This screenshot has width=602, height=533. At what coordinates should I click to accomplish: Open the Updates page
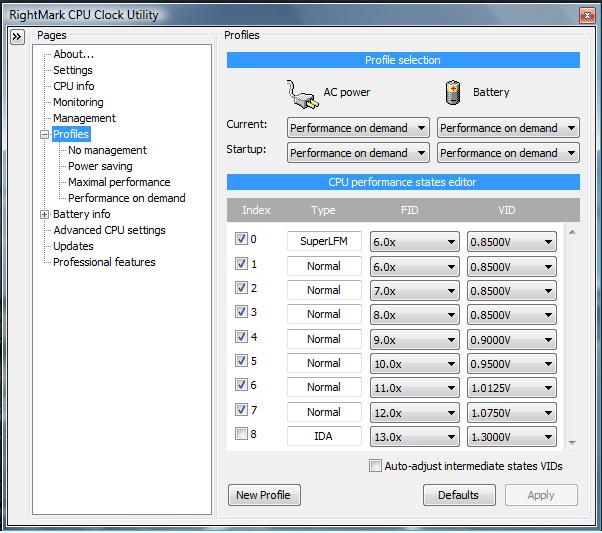(73, 246)
